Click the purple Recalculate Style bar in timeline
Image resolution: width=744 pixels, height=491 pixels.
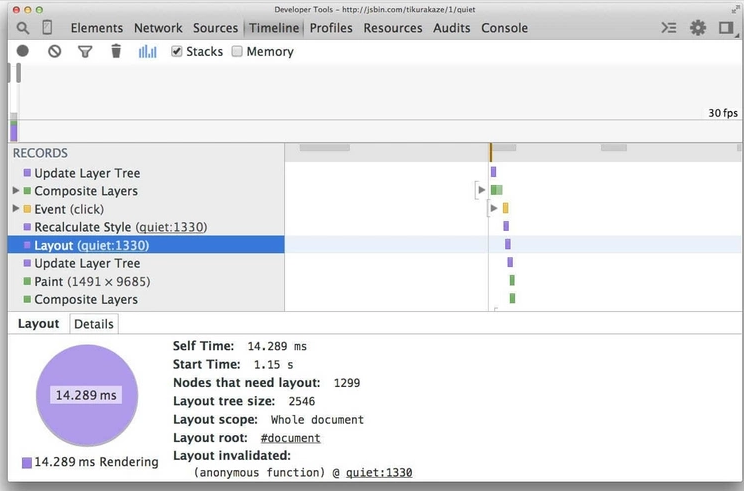pyautogui.click(x=506, y=226)
